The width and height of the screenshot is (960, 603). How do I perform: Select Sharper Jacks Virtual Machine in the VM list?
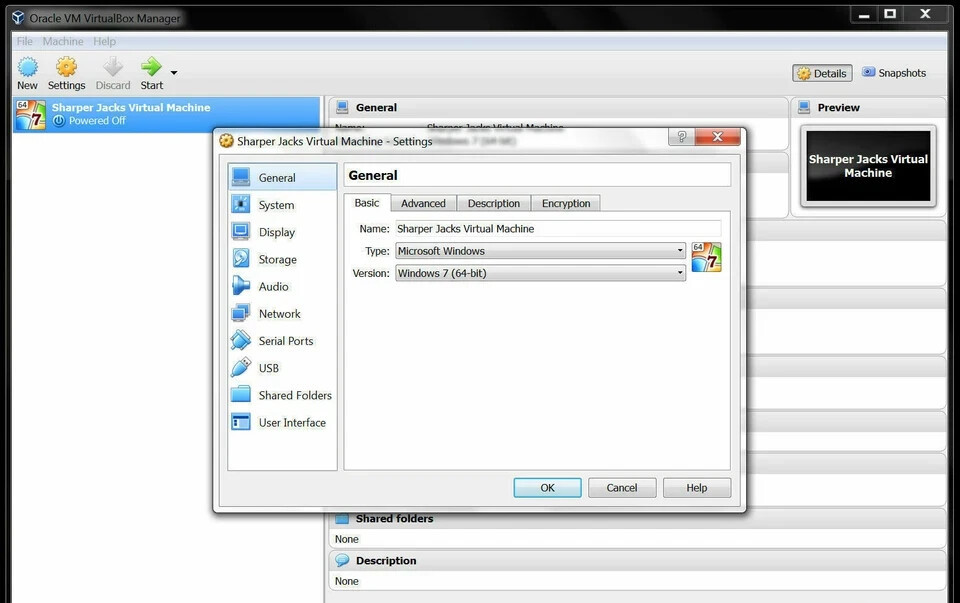point(166,114)
